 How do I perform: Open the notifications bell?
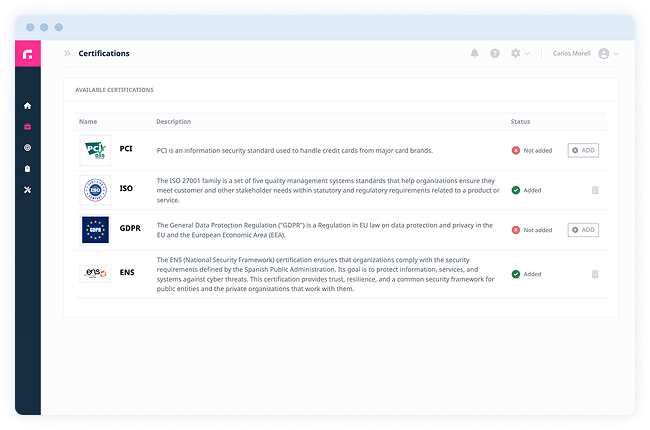(x=475, y=54)
